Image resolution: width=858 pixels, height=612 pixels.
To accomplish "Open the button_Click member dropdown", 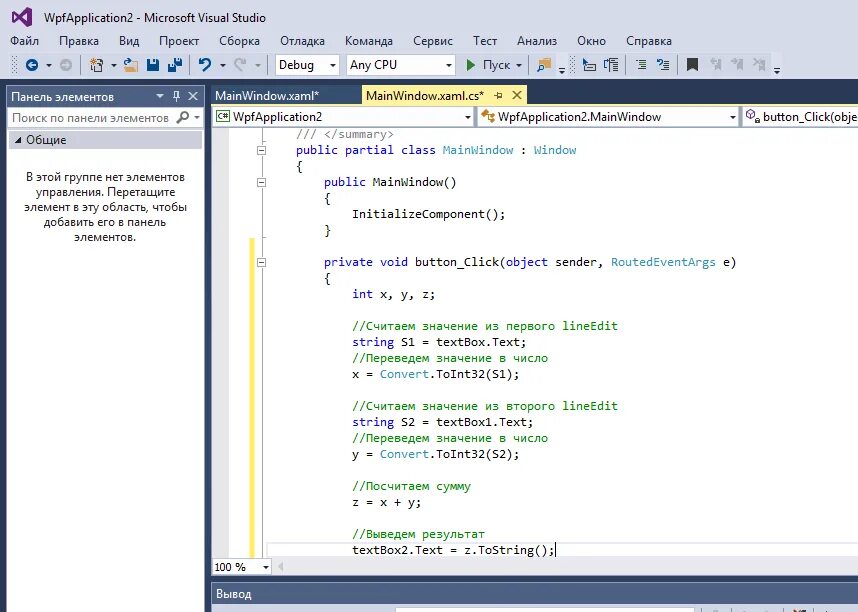I will click(801, 117).
